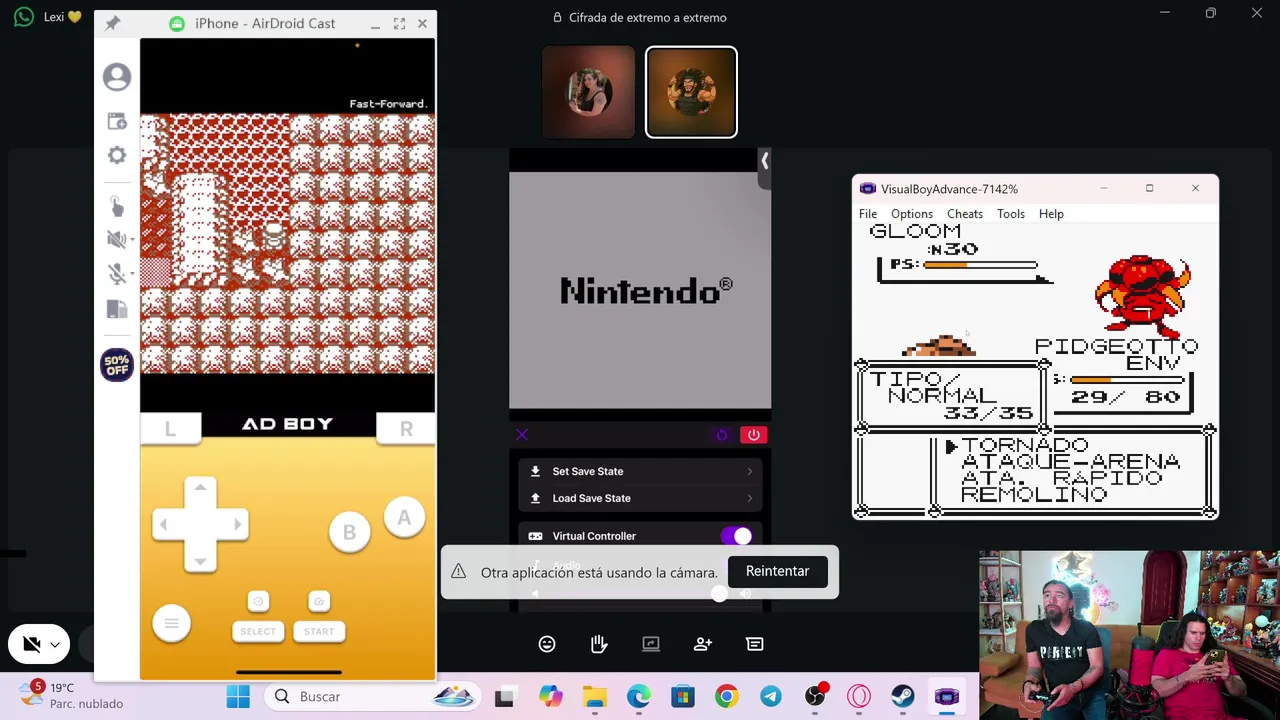Open the Help menu in VisualBoyAdvance

1051,214
